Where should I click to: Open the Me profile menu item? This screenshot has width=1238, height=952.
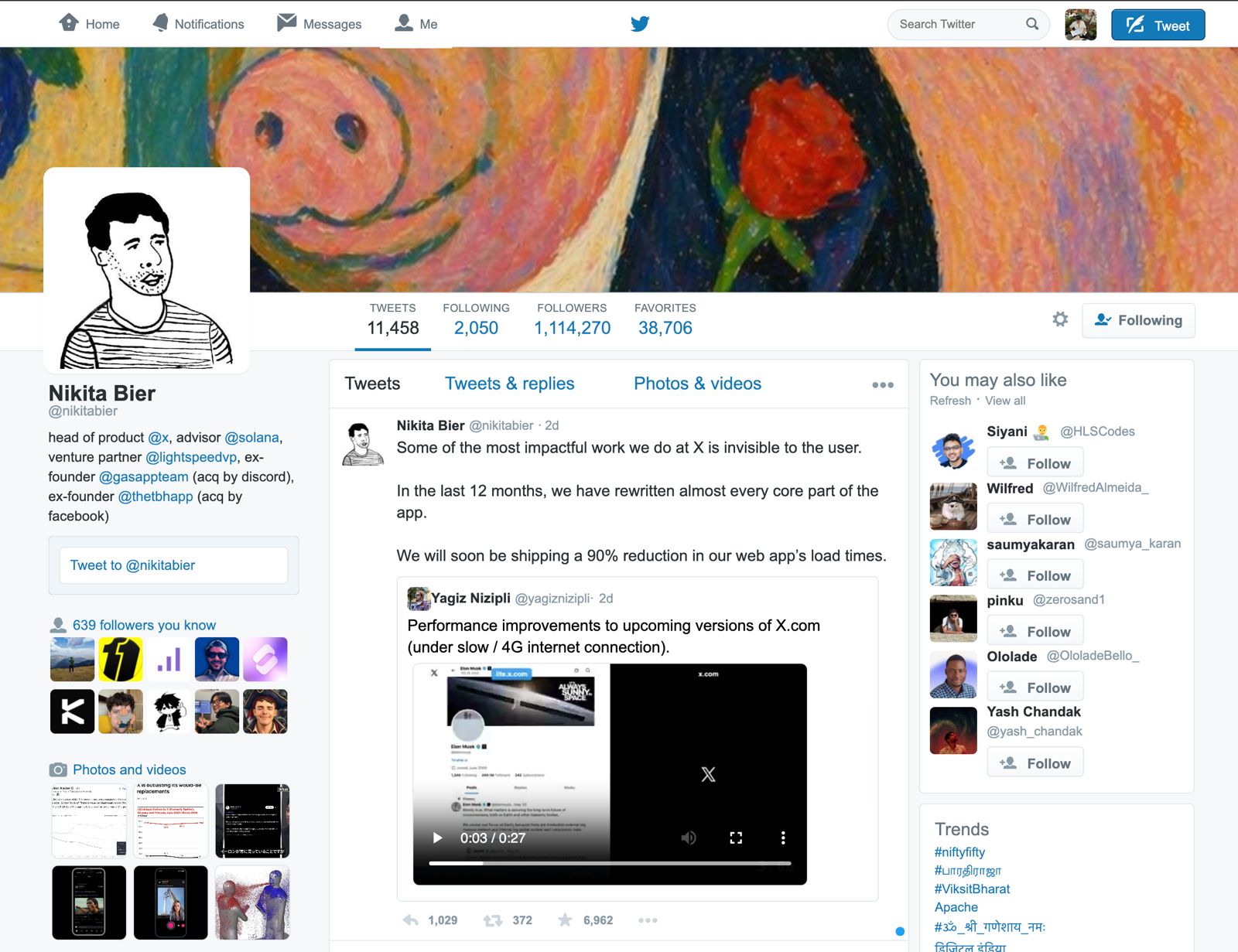coord(416,24)
